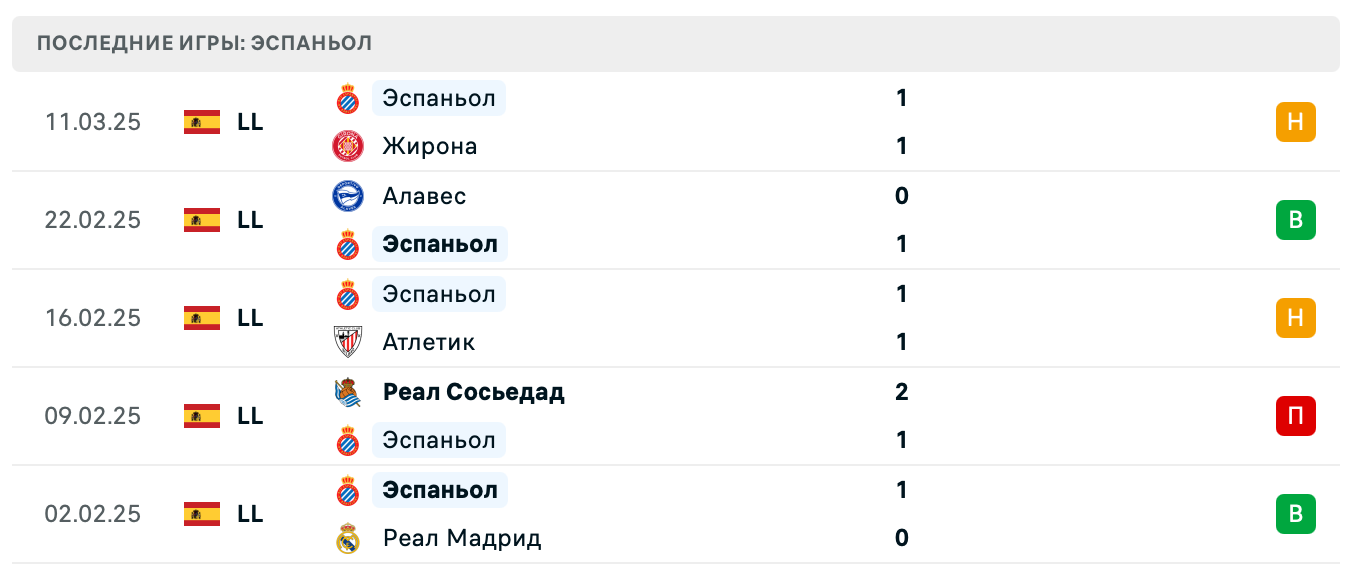Viewport: 1354px width, 576px height.
Task: Click green win badge for 02.02.25 match
Action: pyautogui.click(x=1295, y=514)
